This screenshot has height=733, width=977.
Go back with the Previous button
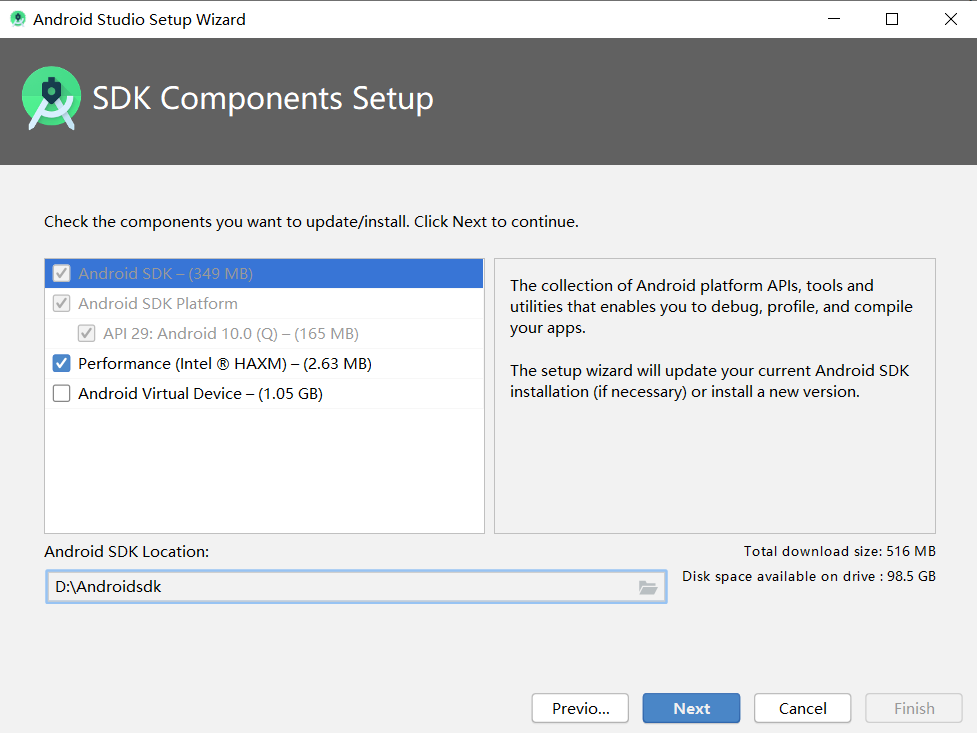(580, 708)
